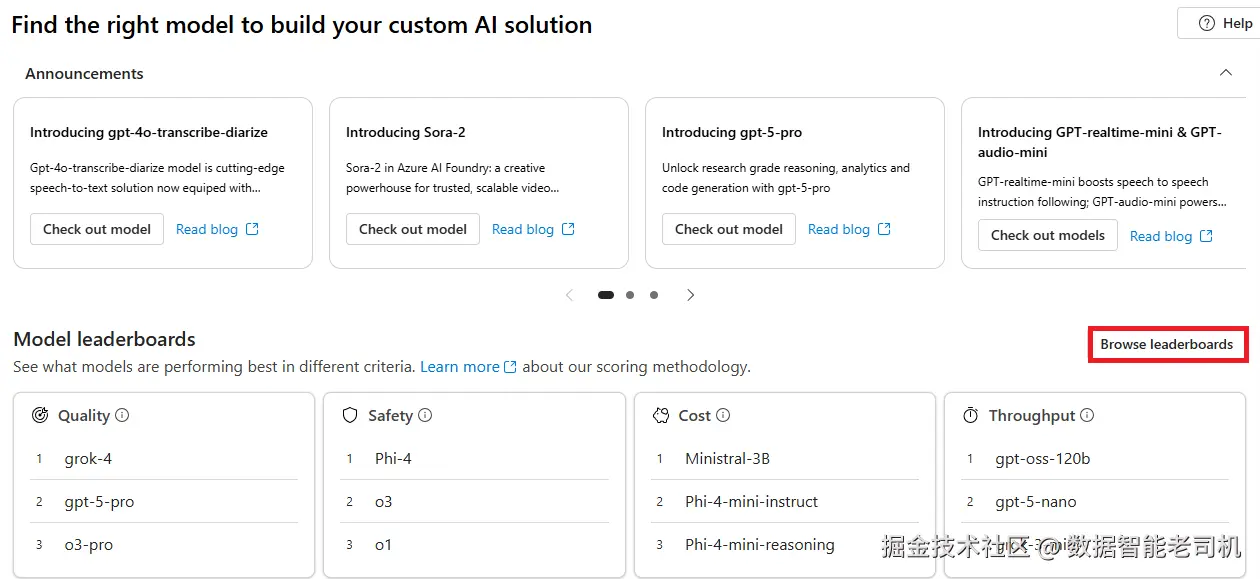Image resolution: width=1260 pixels, height=579 pixels.
Task: Select the first carousel page indicator
Action: coord(606,295)
